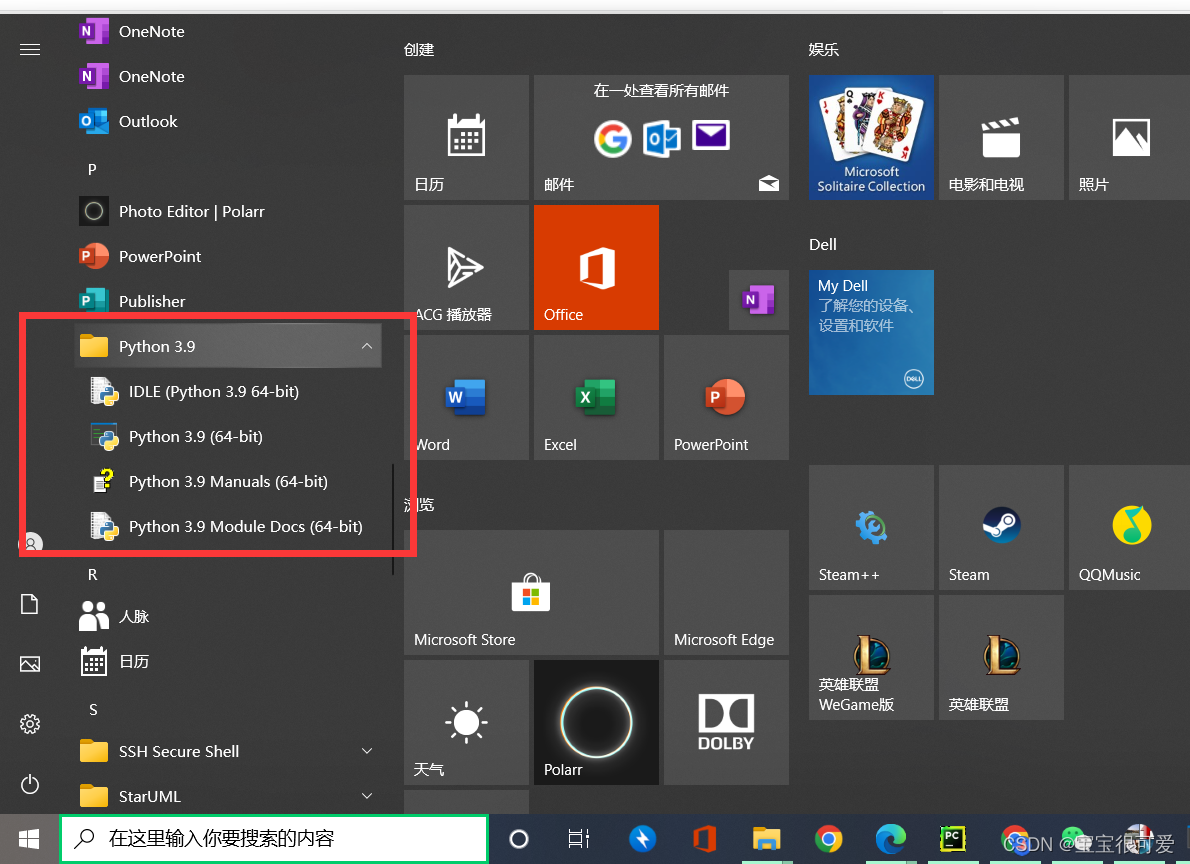Click the 创建 group header
The width and height of the screenshot is (1190, 864).
(x=419, y=50)
